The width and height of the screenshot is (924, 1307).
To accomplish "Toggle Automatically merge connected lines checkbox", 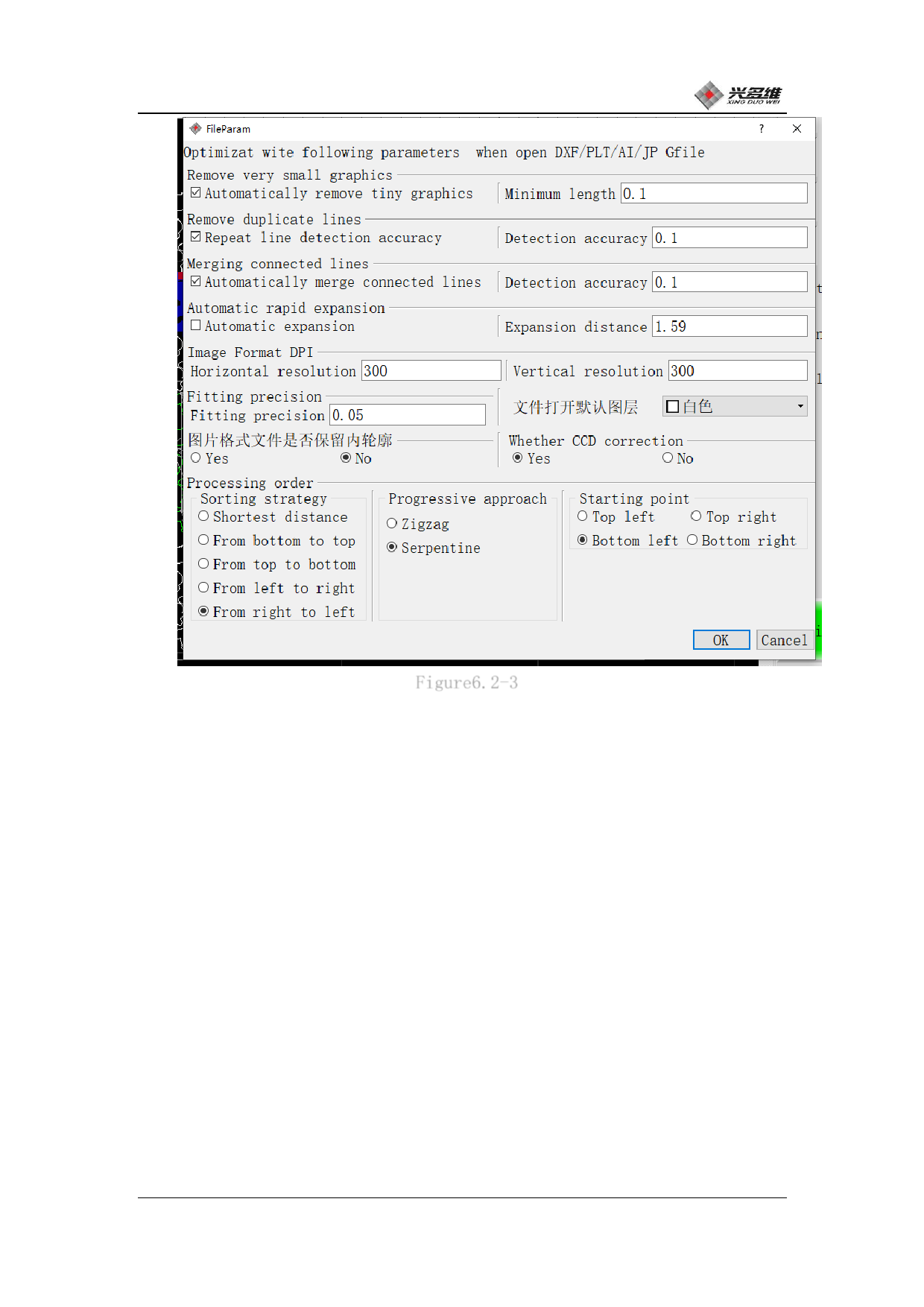I will click(x=196, y=282).
